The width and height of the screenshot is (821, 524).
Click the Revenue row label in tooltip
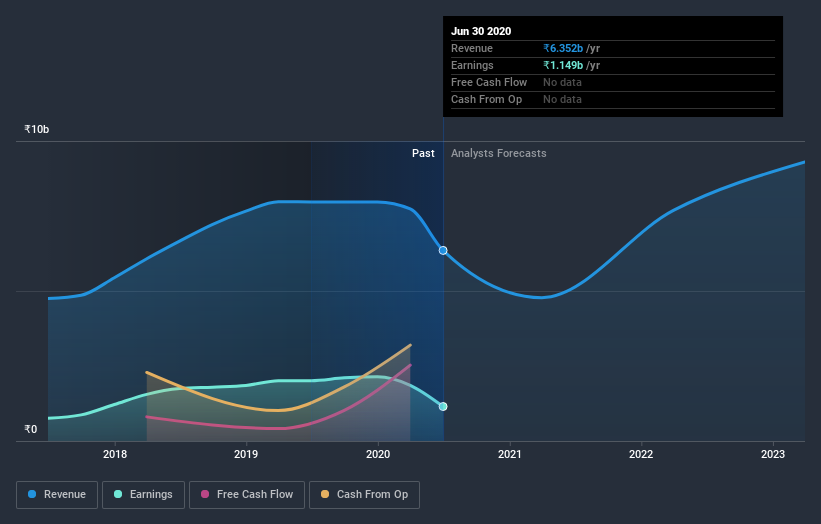tap(472, 48)
